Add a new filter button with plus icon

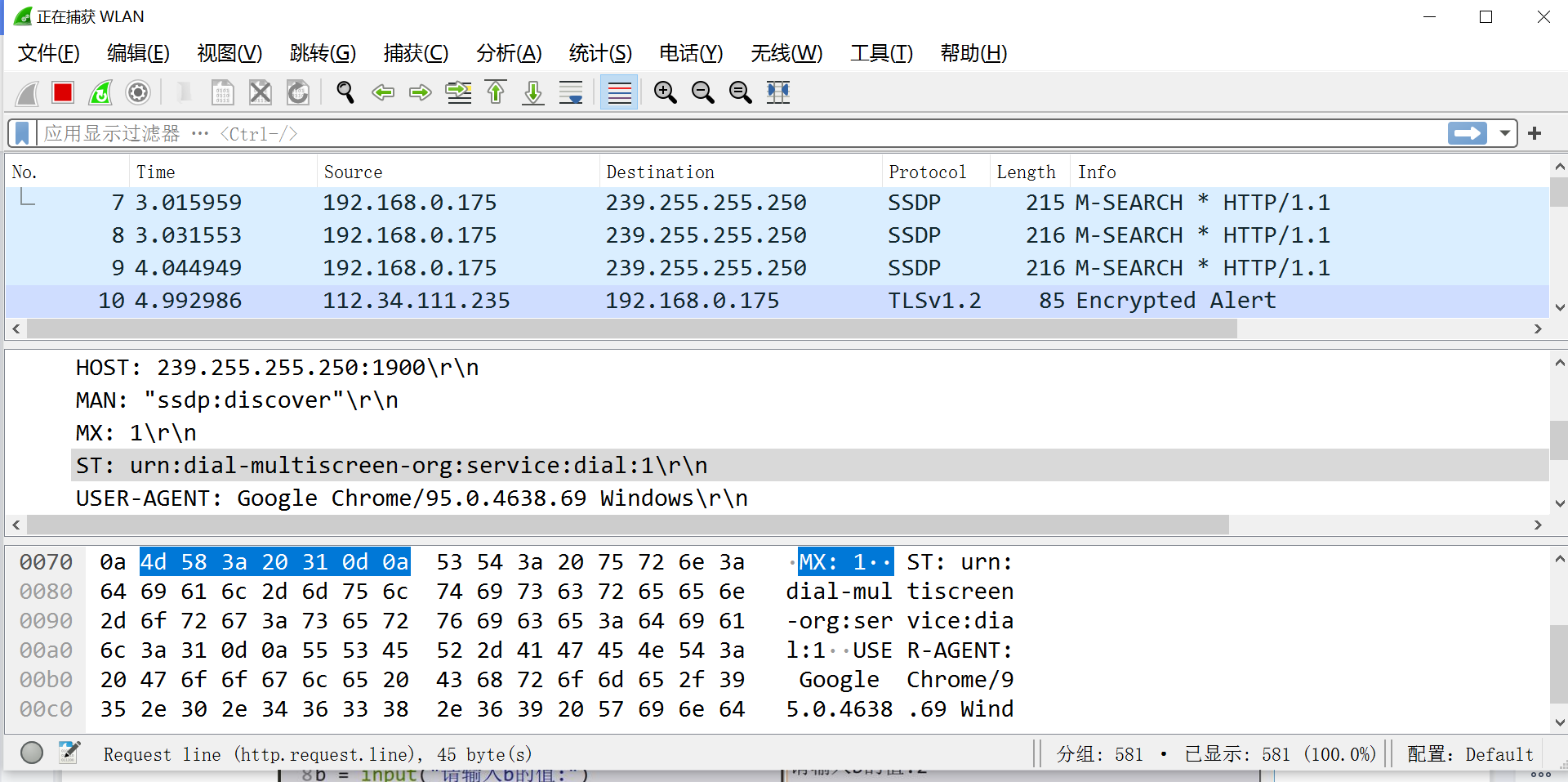1535,132
